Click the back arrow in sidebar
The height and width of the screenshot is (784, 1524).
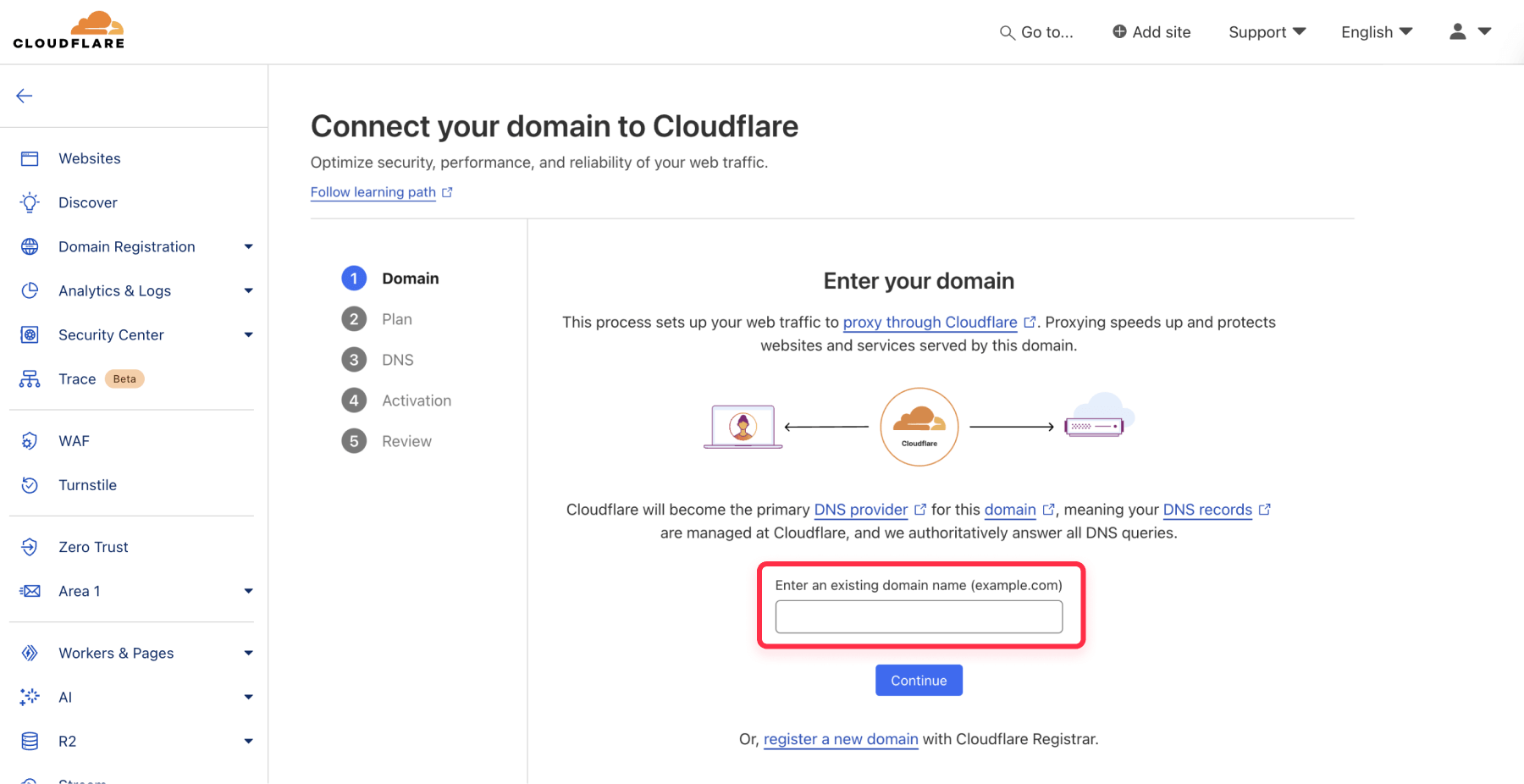(25, 96)
